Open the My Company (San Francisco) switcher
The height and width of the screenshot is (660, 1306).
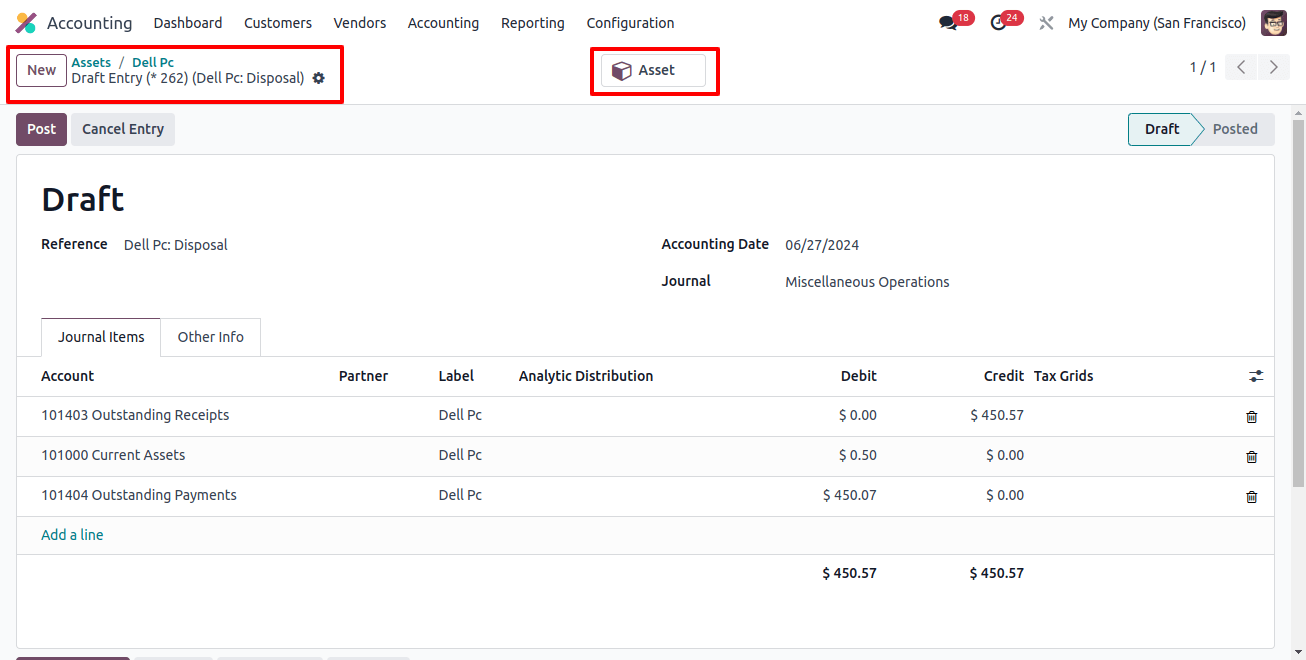tap(1157, 23)
